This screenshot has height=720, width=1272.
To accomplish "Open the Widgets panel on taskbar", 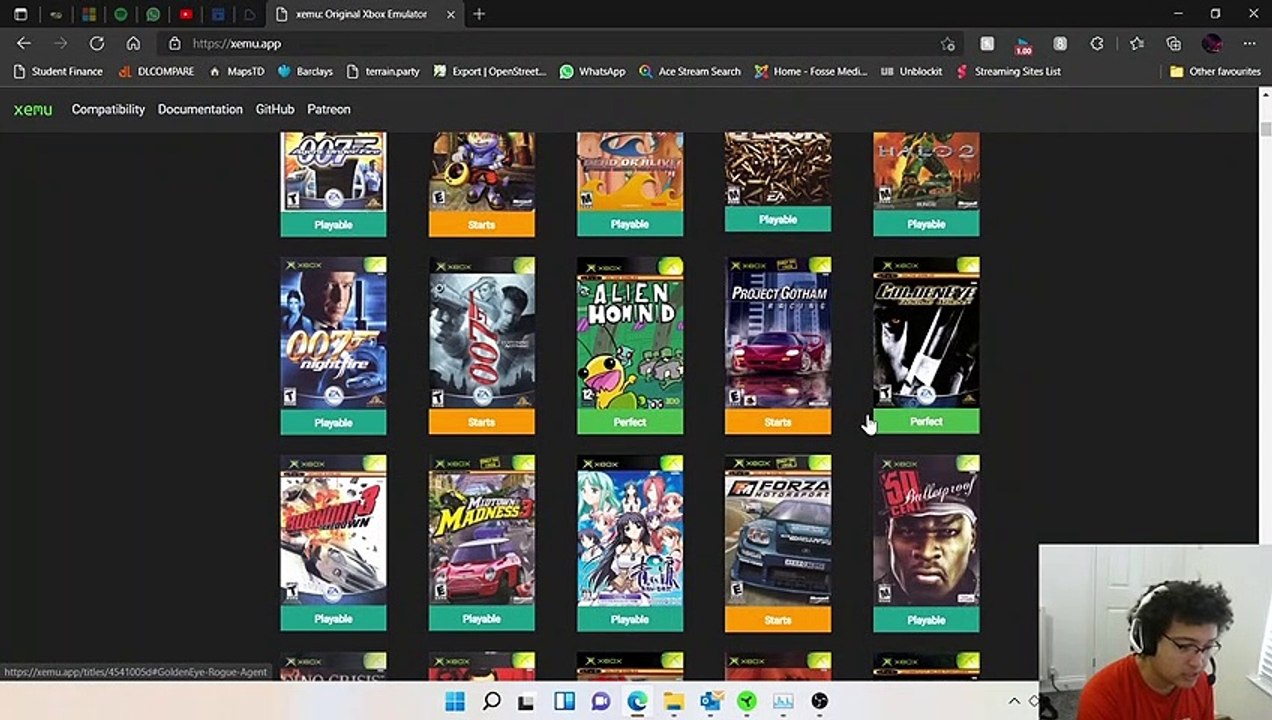I will 564,701.
